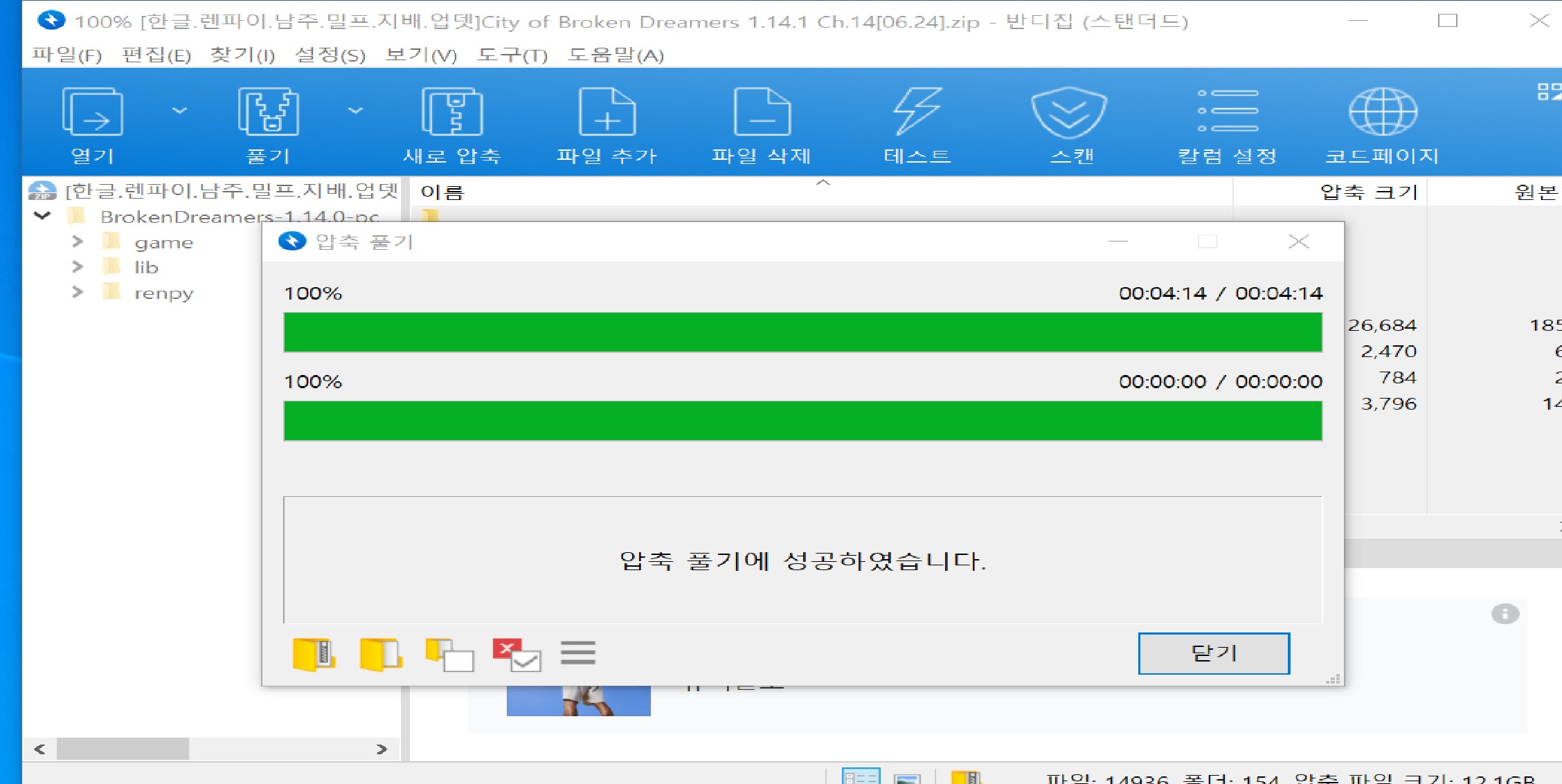Run the 테스트 (Test) lightning icon

coord(917,112)
